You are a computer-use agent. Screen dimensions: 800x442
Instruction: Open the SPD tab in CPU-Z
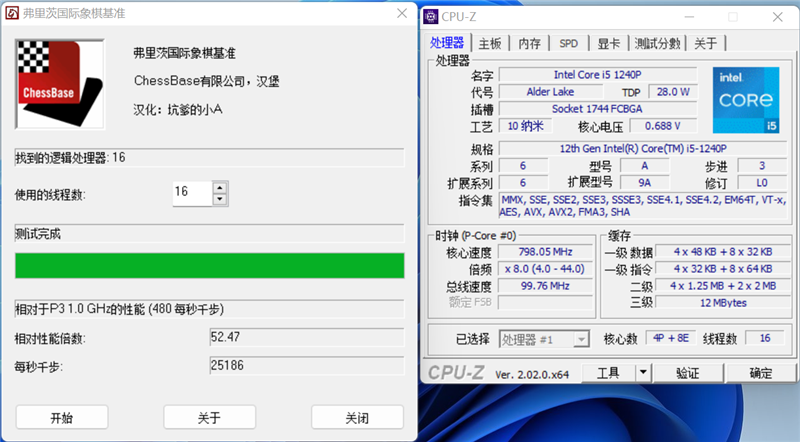(568, 43)
